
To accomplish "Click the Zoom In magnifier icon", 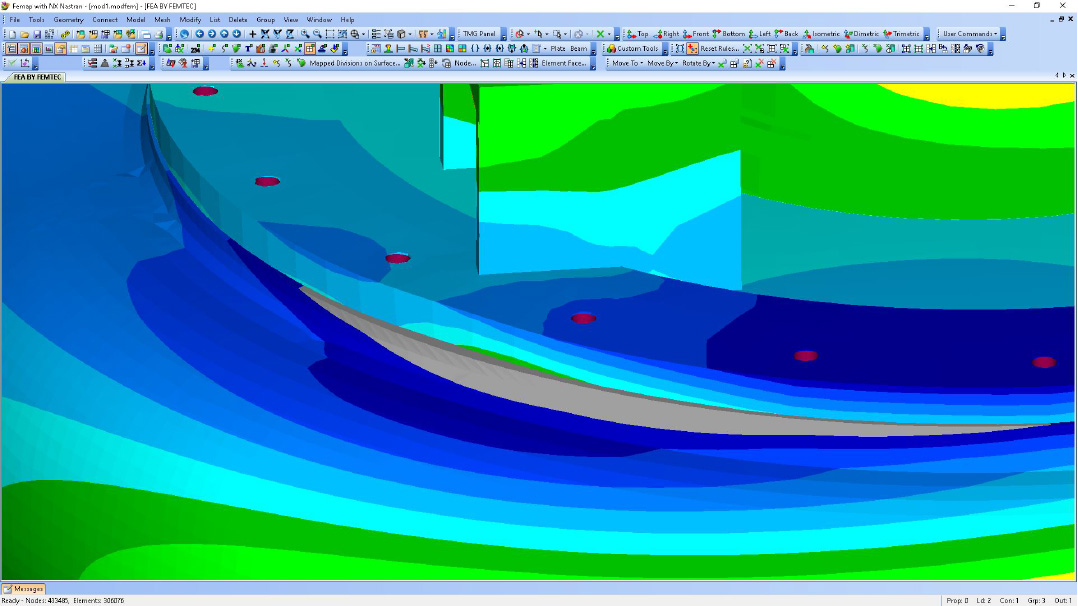I will coord(304,34).
